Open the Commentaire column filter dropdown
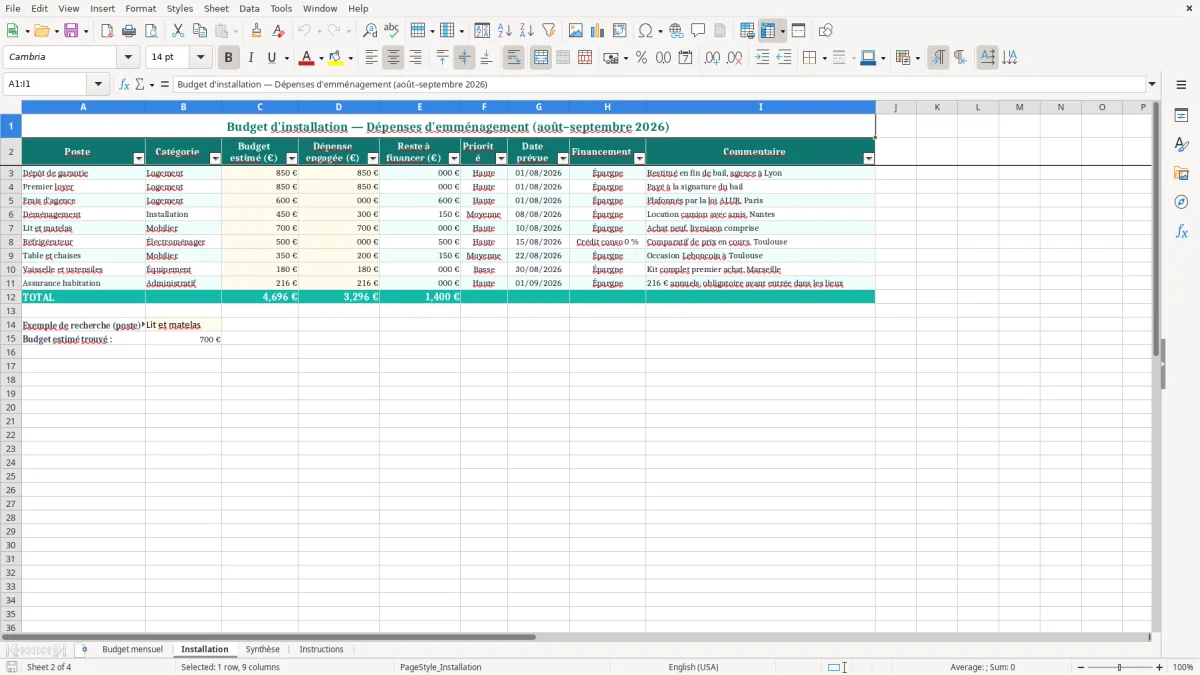The width and height of the screenshot is (1200, 675). pyautogui.click(x=868, y=159)
